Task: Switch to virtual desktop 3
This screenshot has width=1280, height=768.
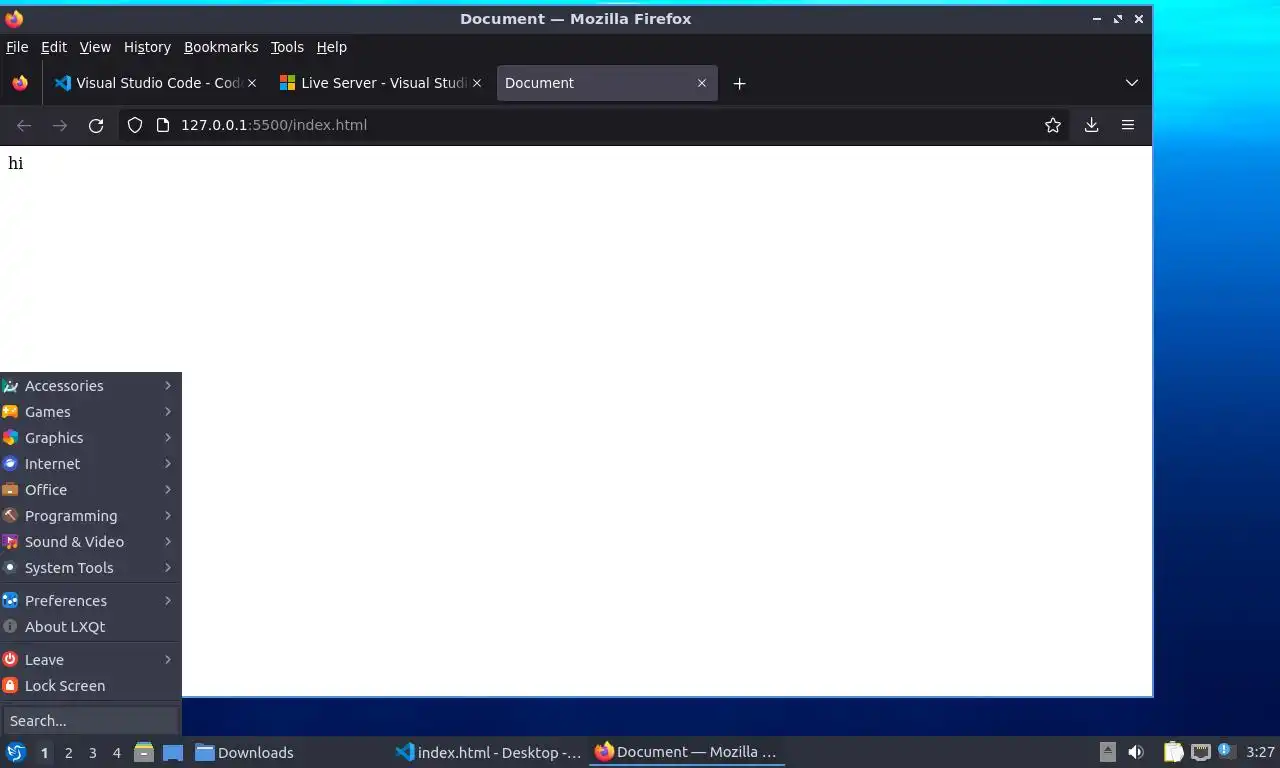Action: pos(92,753)
